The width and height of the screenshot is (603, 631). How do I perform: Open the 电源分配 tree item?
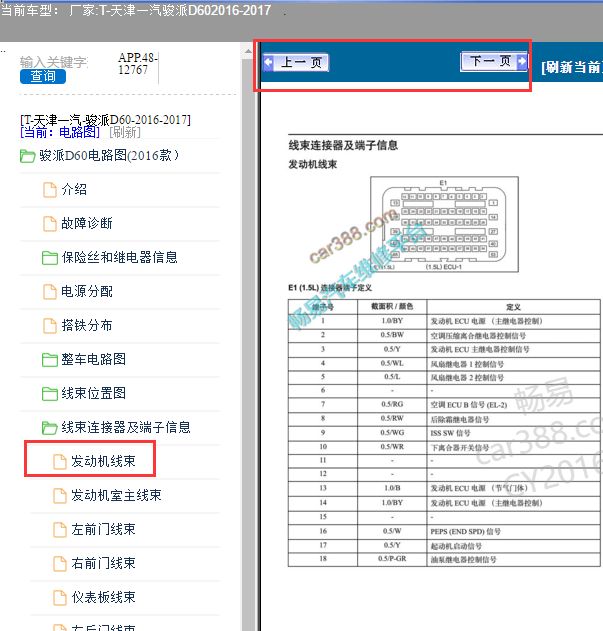click(x=87, y=291)
